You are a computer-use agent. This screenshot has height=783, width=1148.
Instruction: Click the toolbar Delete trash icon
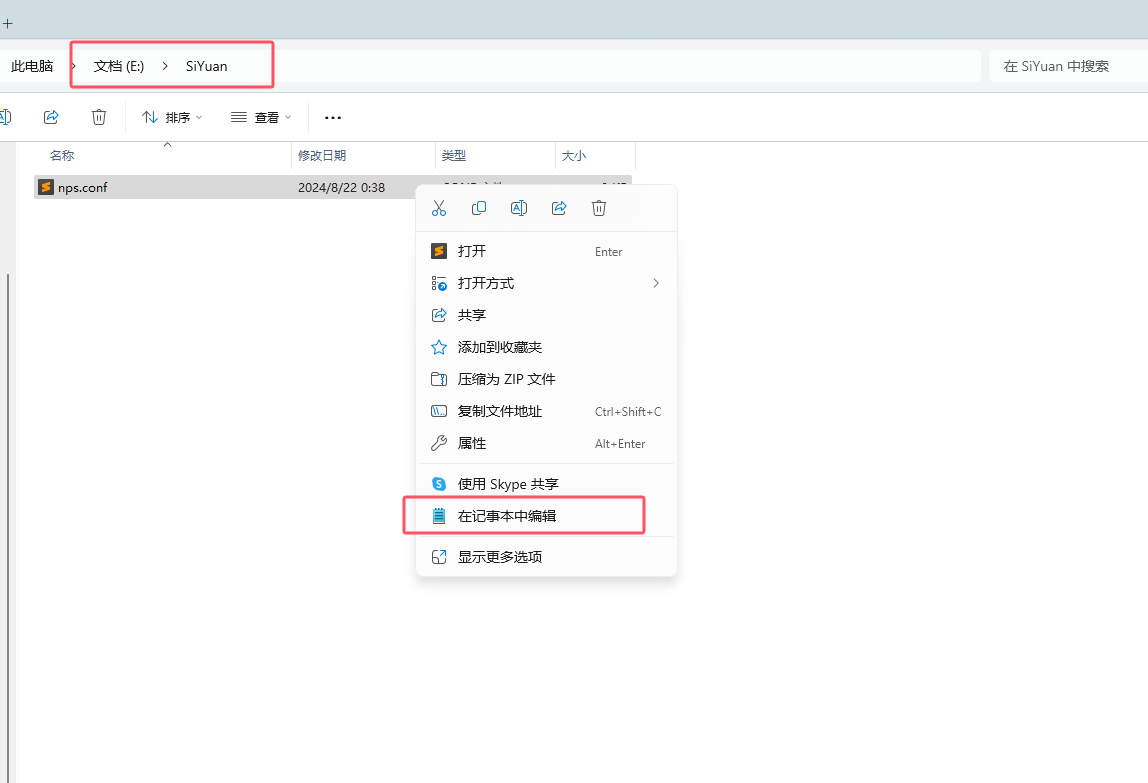pyautogui.click(x=99, y=117)
